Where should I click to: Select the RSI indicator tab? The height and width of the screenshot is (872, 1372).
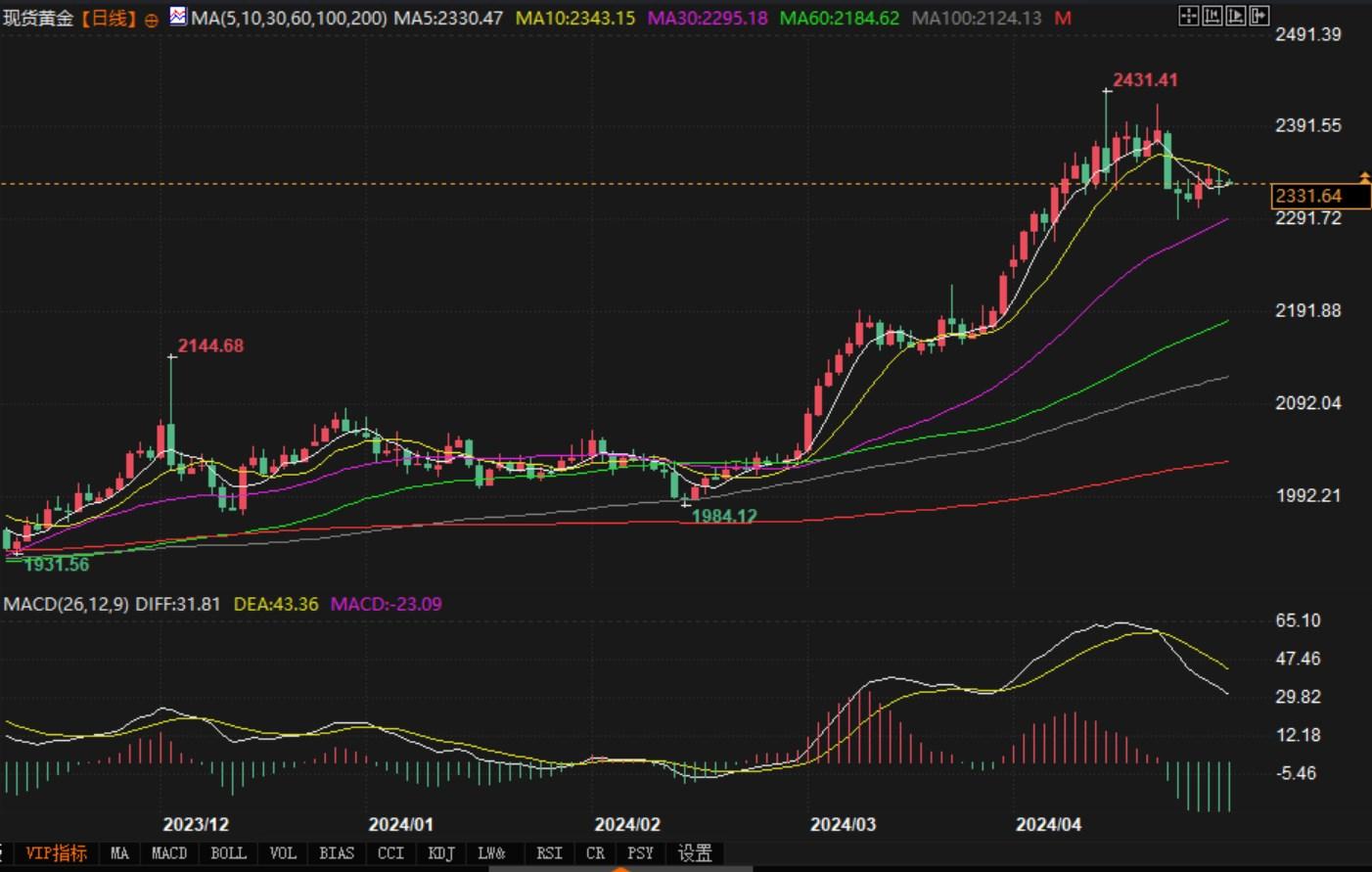pyautogui.click(x=549, y=853)
